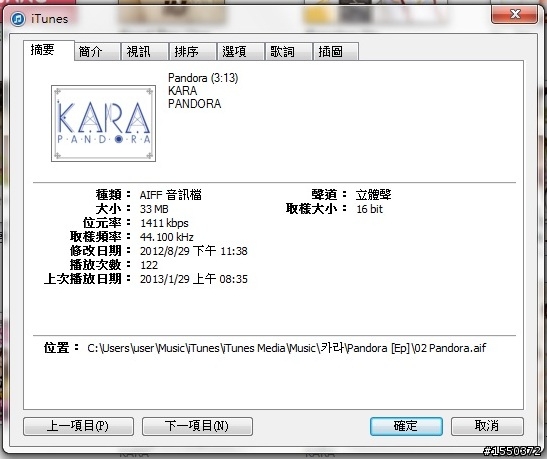Click last played 2013/1/29 上午 08:35
547x459 pixels.
pyautogui.click(x=194, y=279)
